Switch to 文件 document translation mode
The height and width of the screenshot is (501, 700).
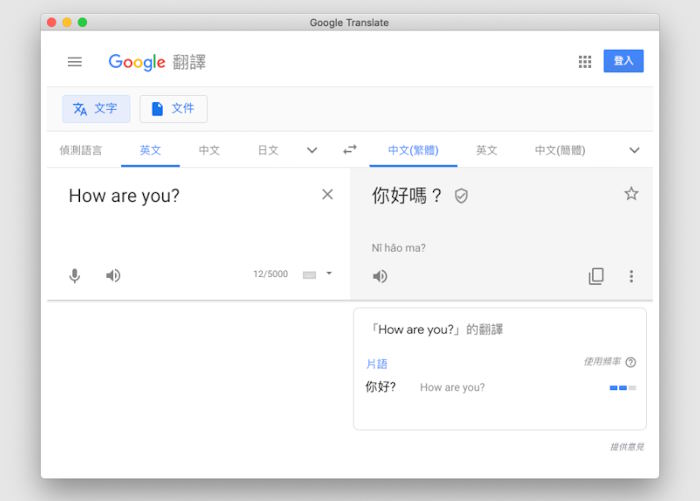pyautogui.click(x=173, y=109)
